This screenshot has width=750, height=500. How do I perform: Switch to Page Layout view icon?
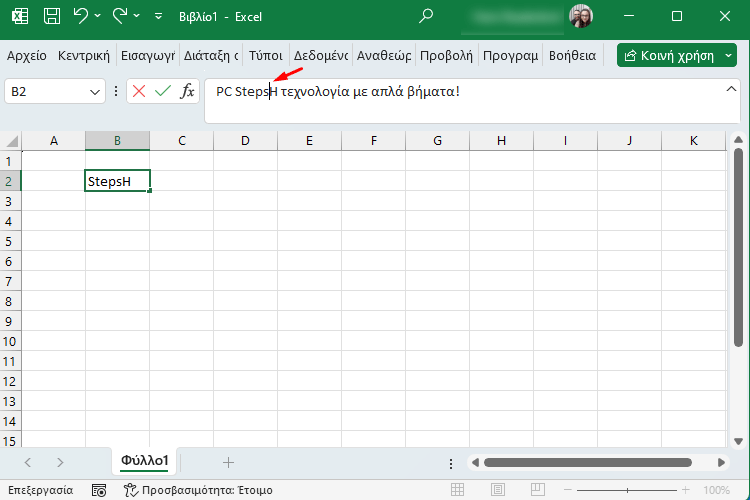(497, 489)
